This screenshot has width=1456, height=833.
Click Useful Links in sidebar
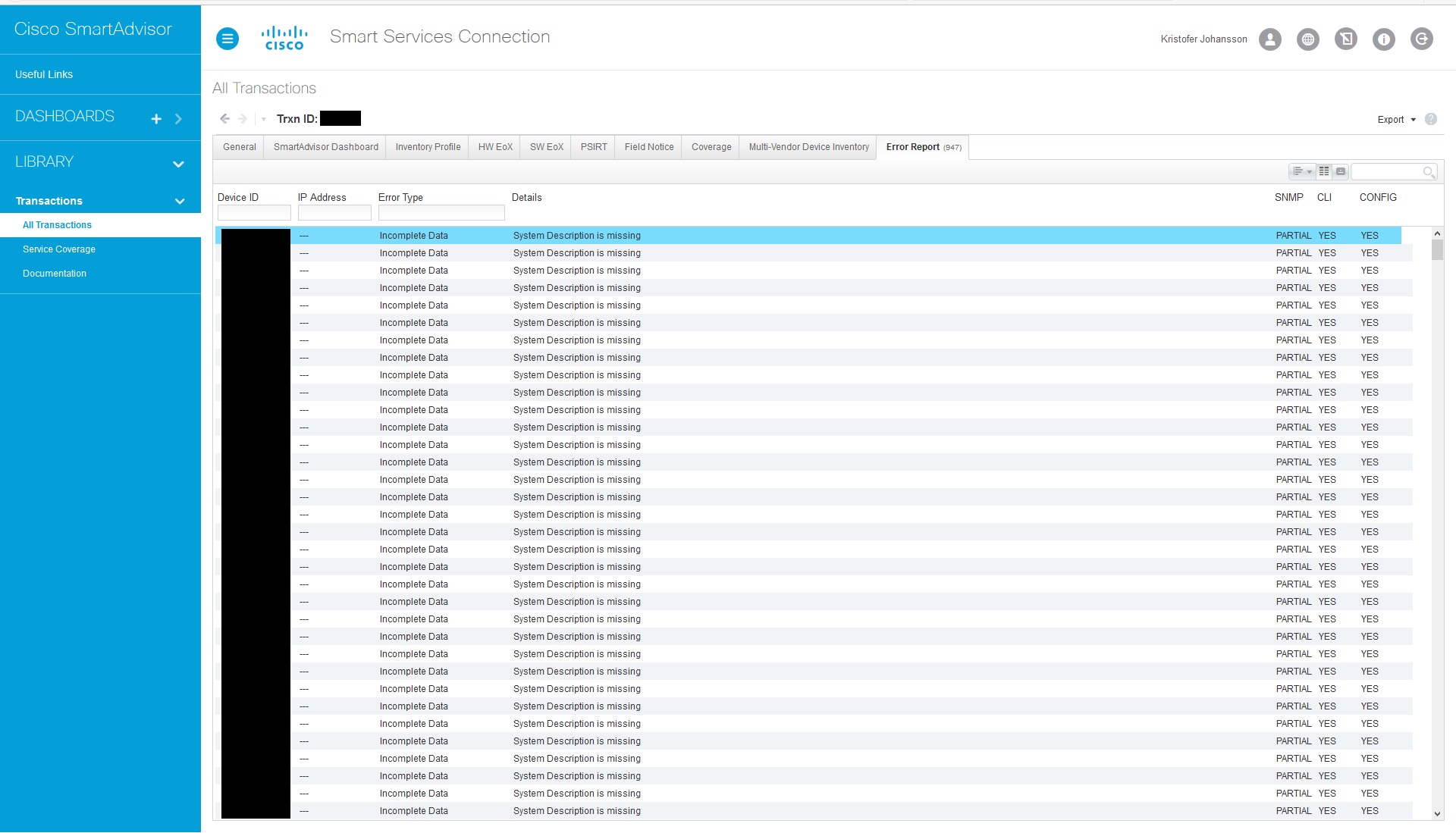click(44, 74)
